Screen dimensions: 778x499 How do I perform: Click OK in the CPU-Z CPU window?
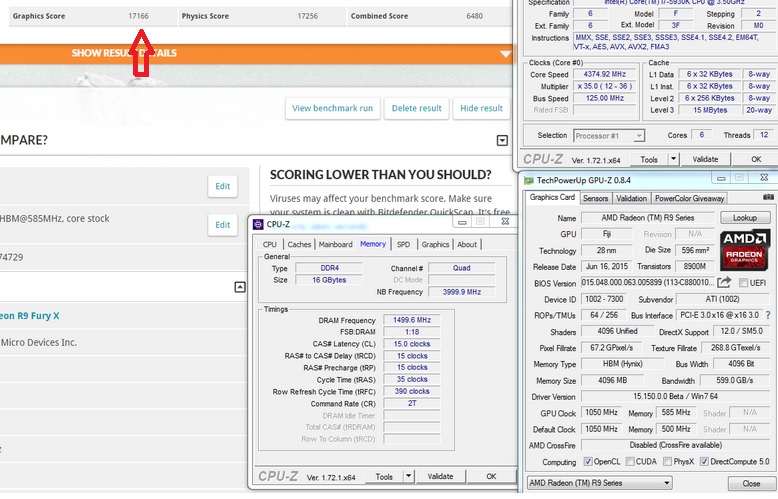tap(756, 159)
